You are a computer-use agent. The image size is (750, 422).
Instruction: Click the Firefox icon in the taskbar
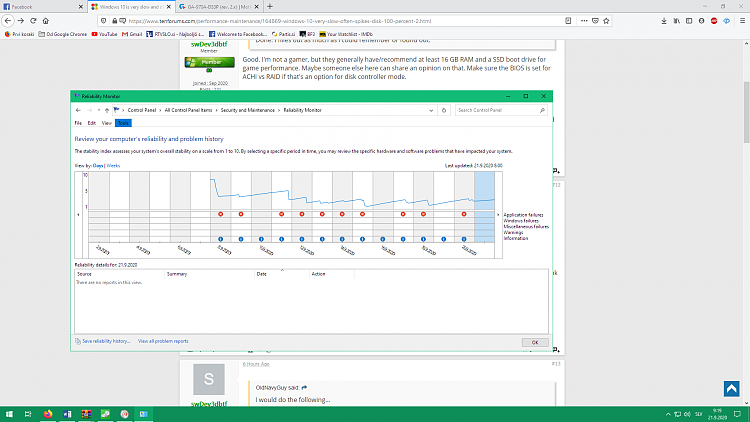tap(47, 413)
